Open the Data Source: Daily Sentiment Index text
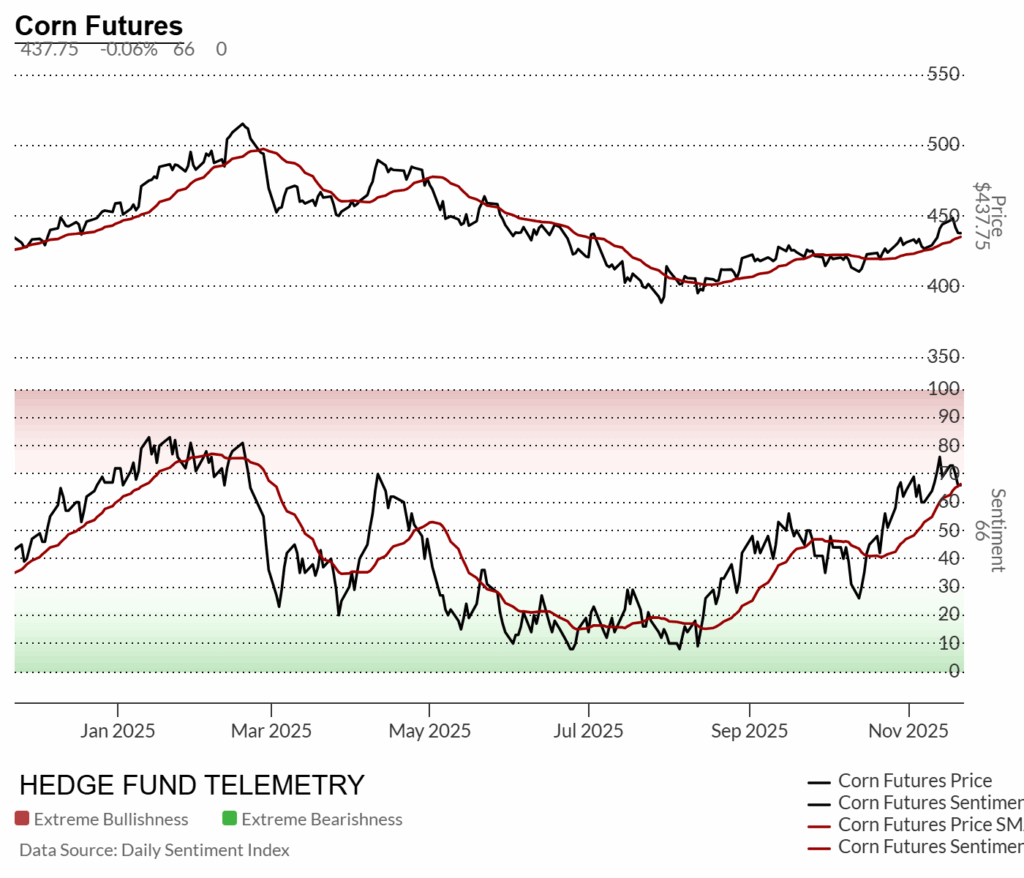Viewport: 1024px width, 878px height. [x=154, y=850]
